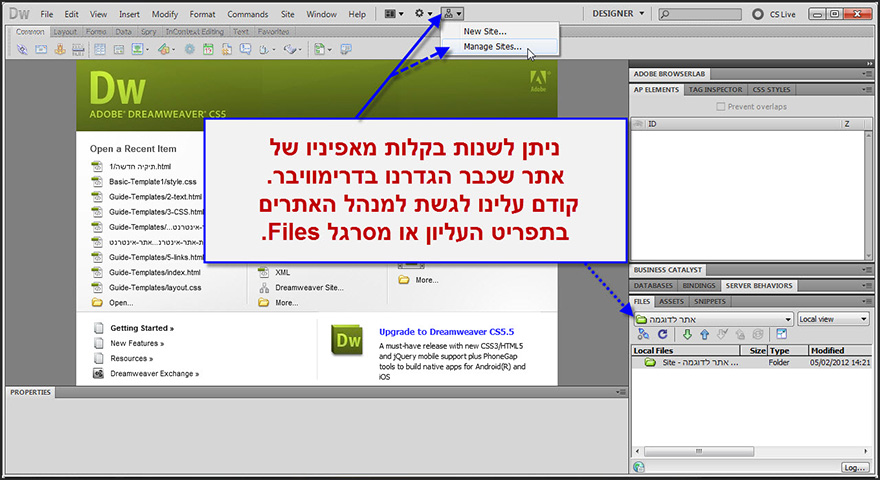
Task: Open the Local view dropdown
Action: point(833,319)
